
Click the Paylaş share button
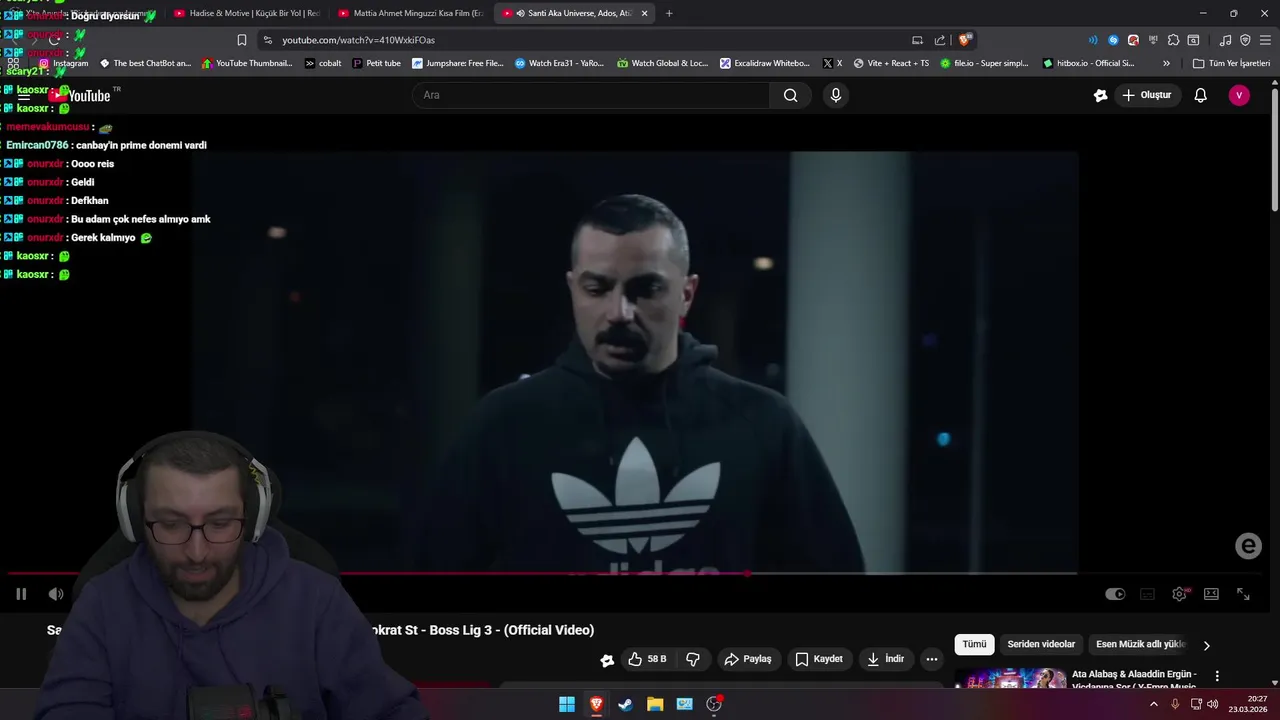(x=748, y=659)
